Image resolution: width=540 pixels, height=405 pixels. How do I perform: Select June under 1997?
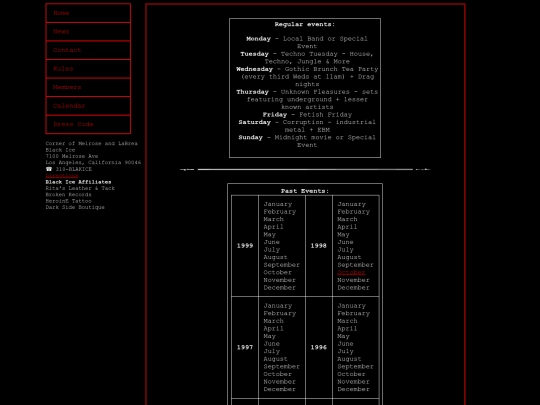271,344
